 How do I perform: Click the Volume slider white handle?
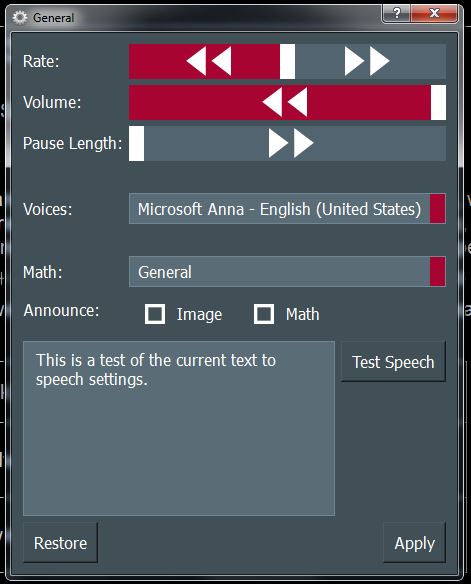click(438, 102)
